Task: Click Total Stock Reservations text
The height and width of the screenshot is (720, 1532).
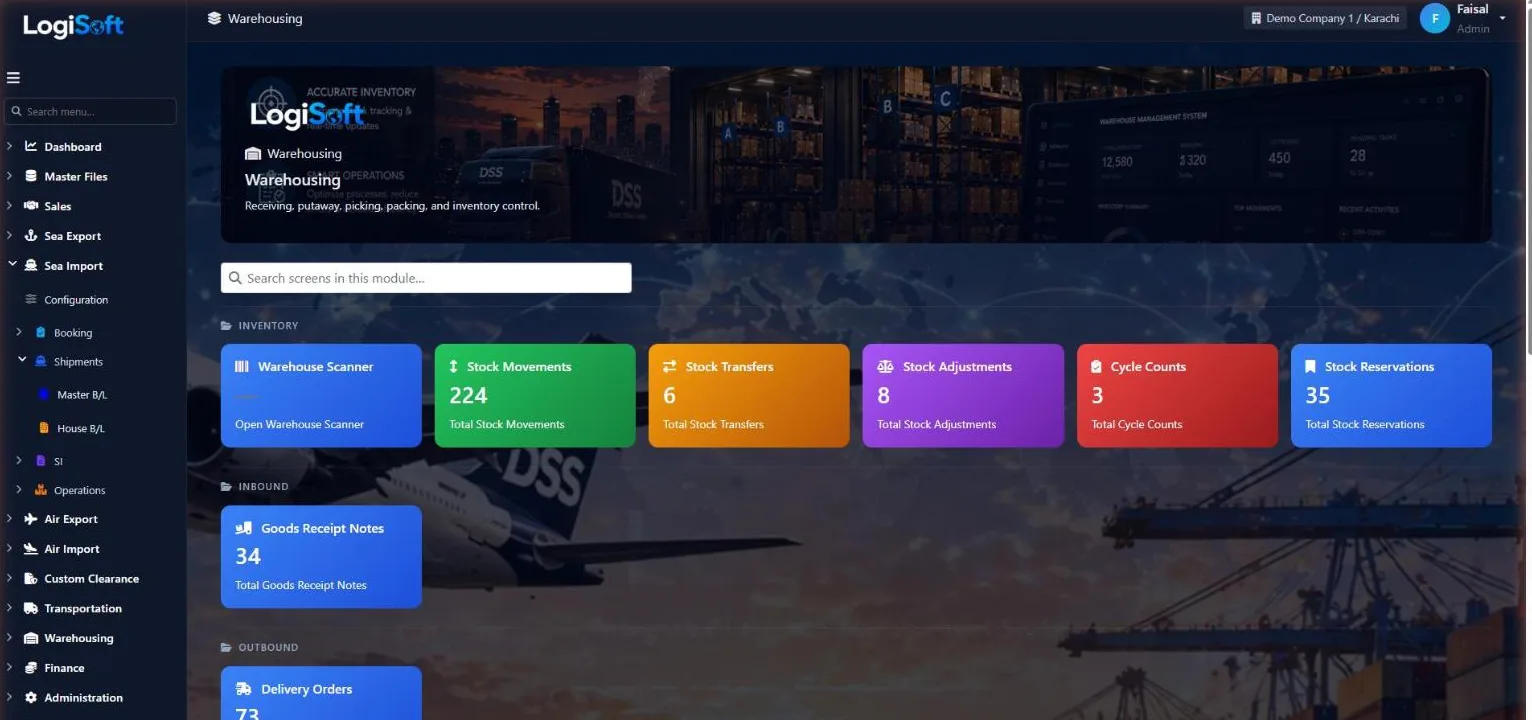Action: (x=1365, y=424)
